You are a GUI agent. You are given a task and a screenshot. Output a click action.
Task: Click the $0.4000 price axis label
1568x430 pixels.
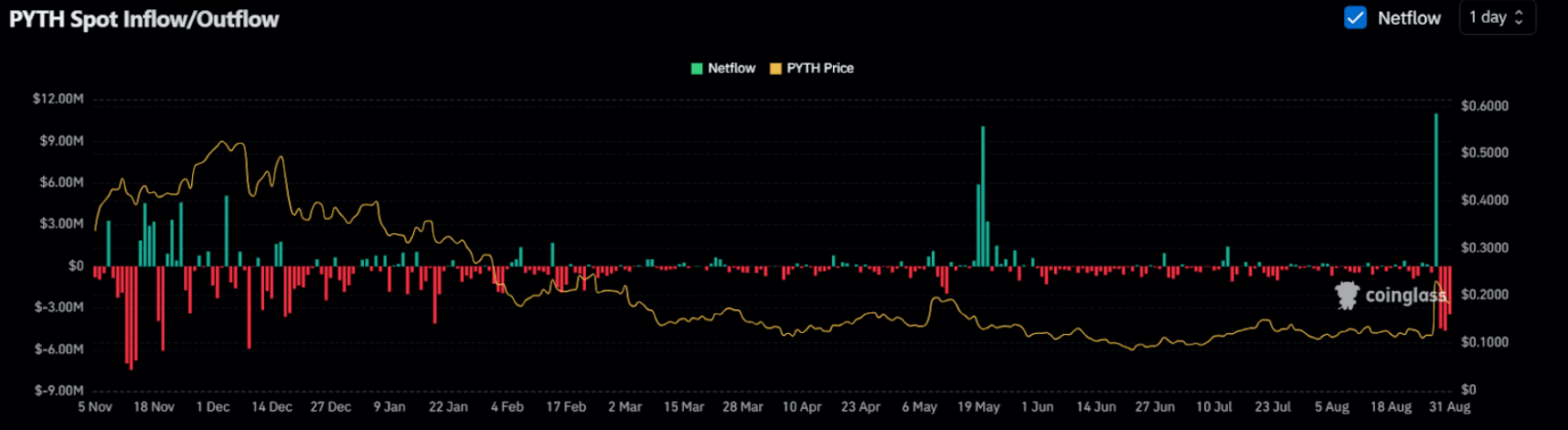tap(1485, 200)
